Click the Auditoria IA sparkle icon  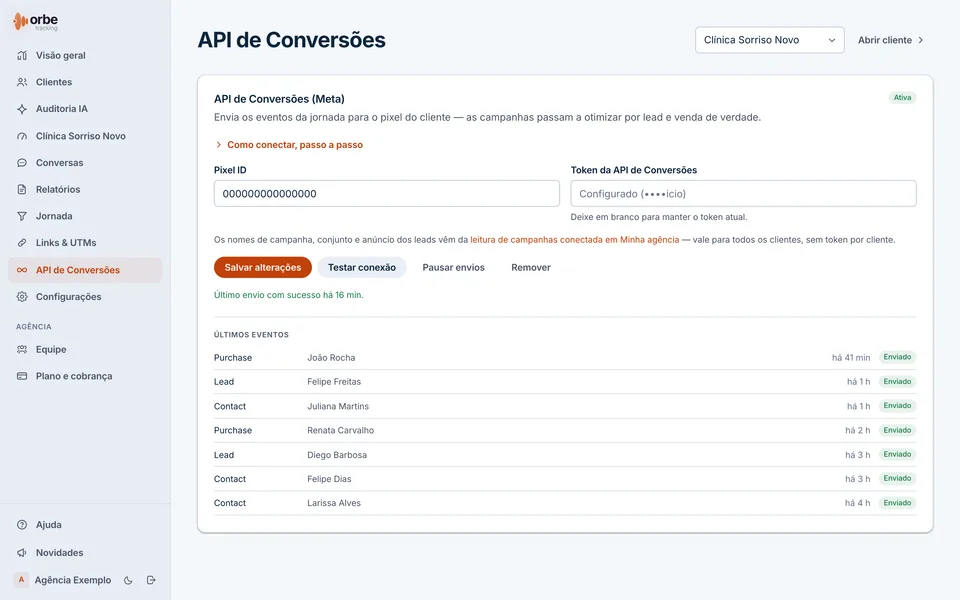pos(22,109)
